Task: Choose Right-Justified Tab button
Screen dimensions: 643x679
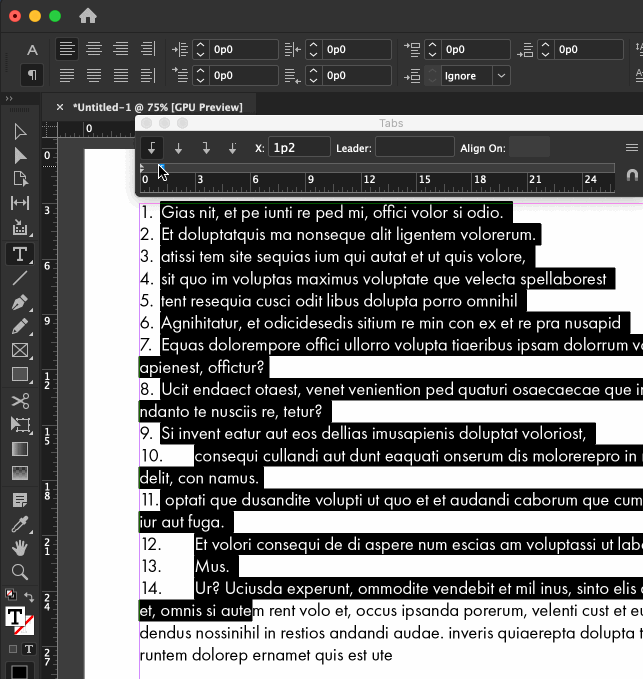Action: (206, 149)
